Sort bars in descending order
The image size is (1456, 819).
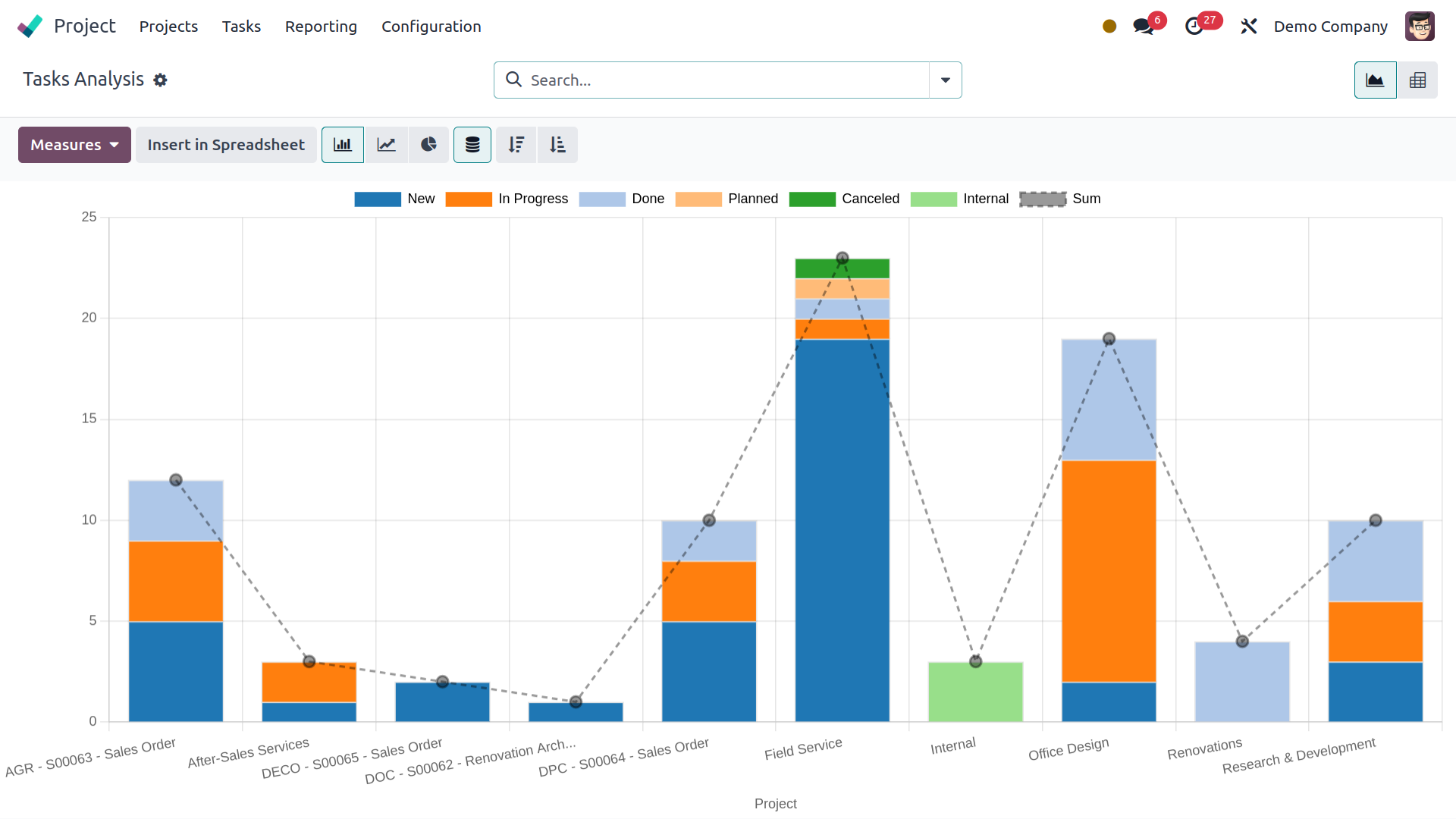coord(516,145)
